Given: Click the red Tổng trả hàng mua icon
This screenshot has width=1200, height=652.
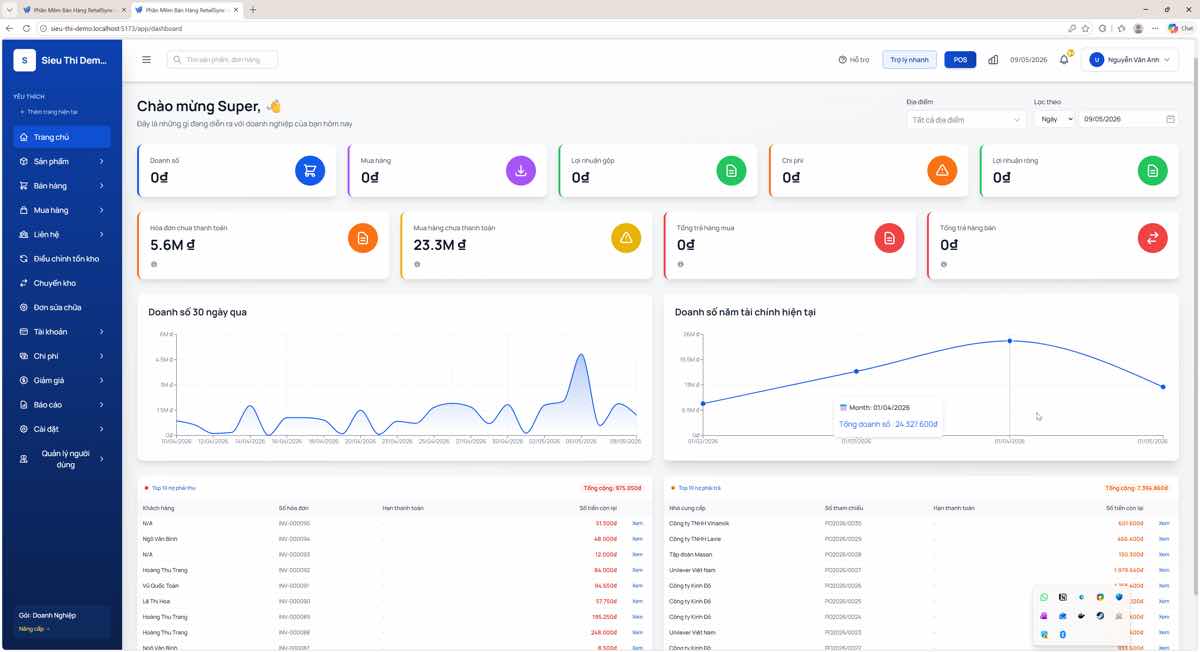Looking at the screenshot, I should [x=889, y=238].
